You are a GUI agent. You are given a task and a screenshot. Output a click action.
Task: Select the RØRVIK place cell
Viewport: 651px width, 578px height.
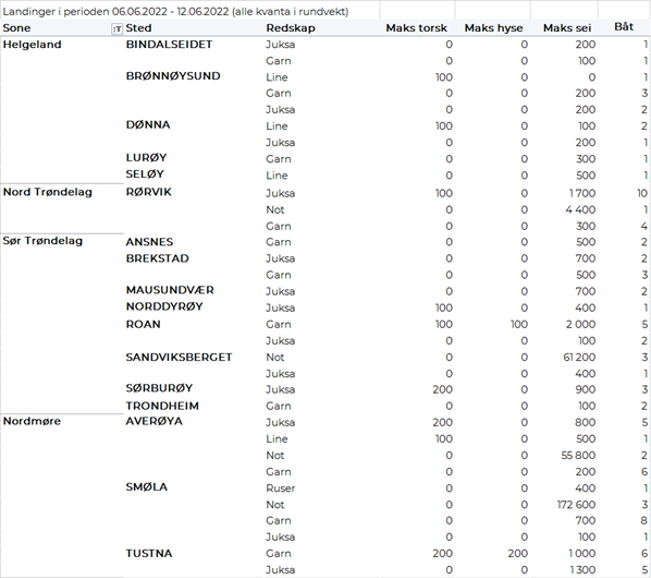[148, 192]
